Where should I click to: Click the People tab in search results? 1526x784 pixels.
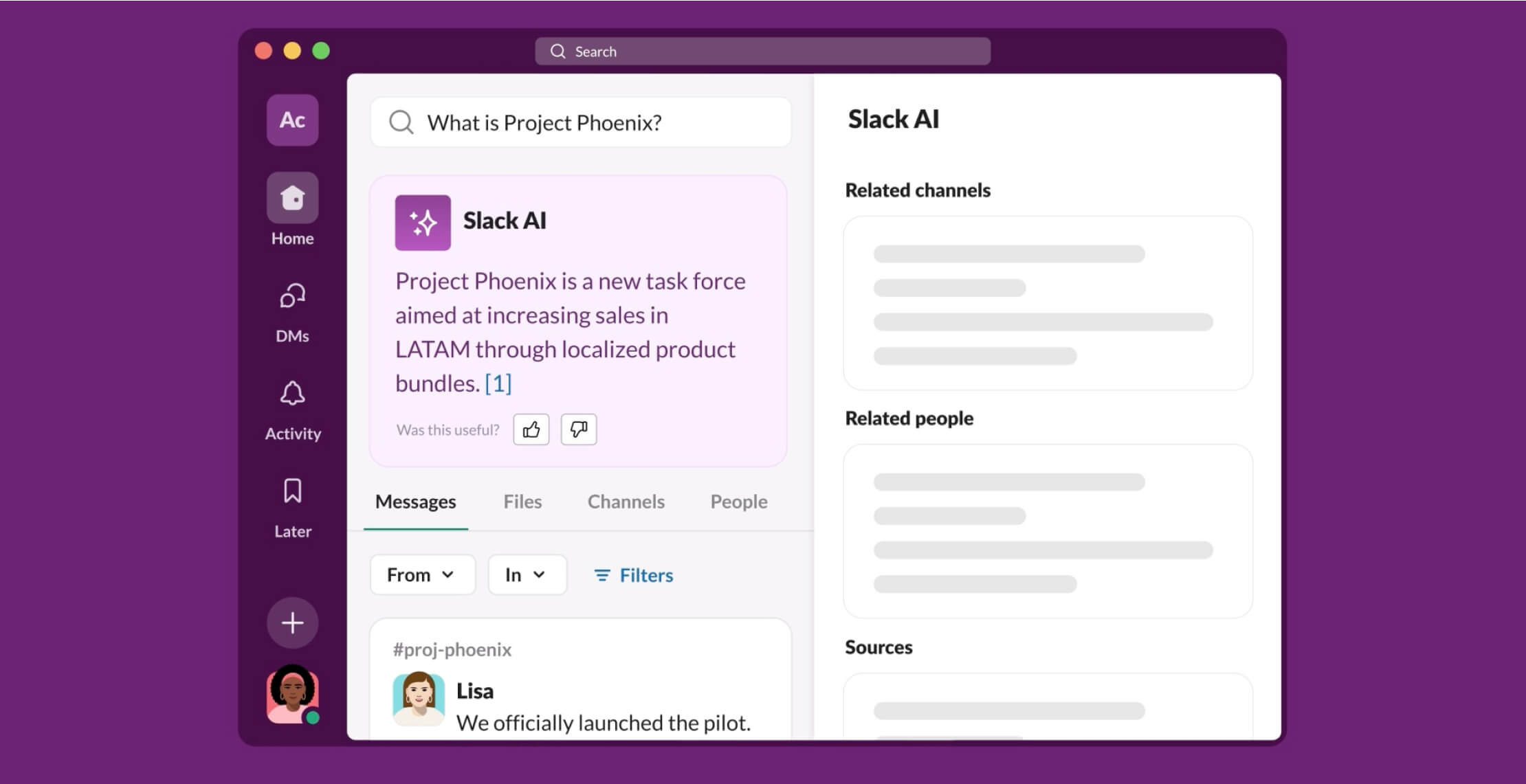[738, 502]
